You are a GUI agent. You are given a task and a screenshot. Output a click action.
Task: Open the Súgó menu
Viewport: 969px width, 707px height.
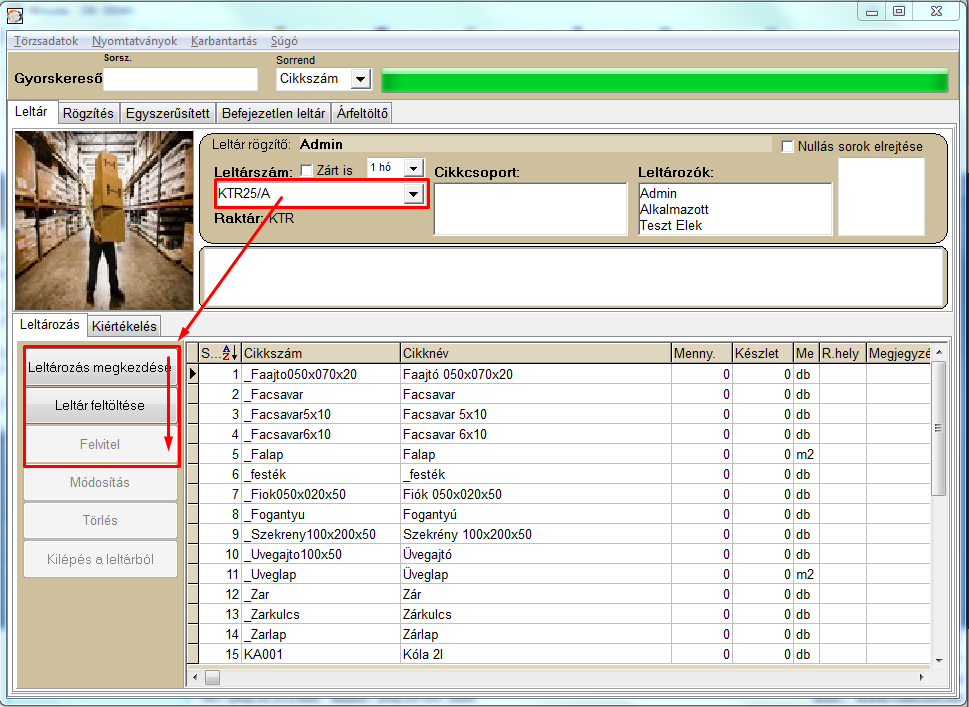[284, 41]
